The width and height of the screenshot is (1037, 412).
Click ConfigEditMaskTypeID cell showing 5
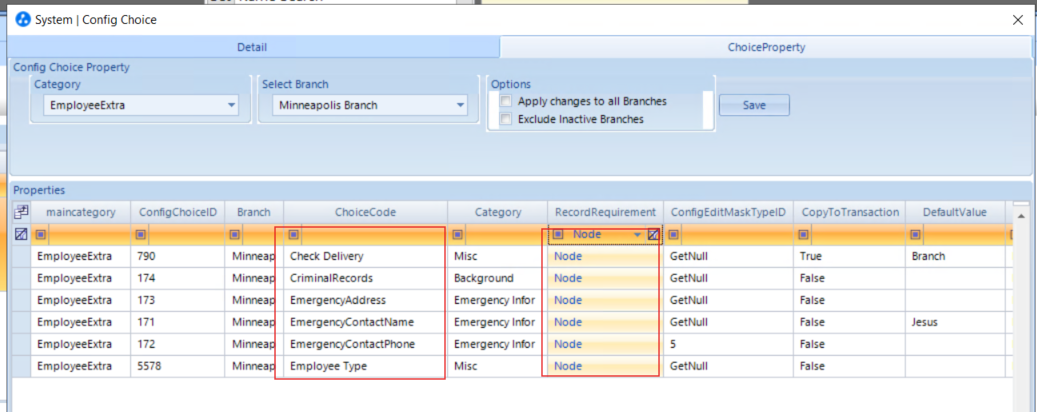coord(728,344)
